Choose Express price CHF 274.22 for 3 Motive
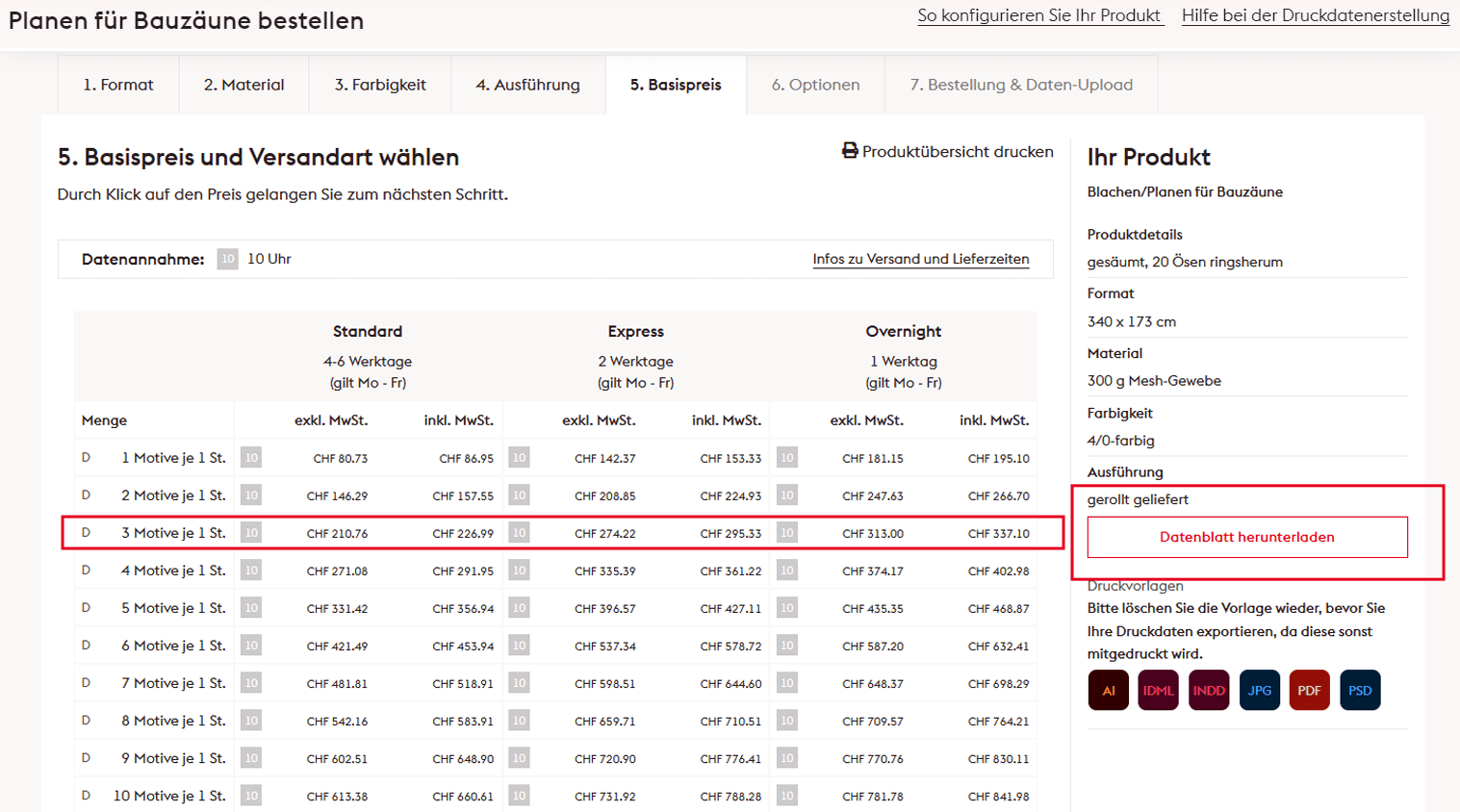Screen dimensions: 1460x812 point(604,534)
